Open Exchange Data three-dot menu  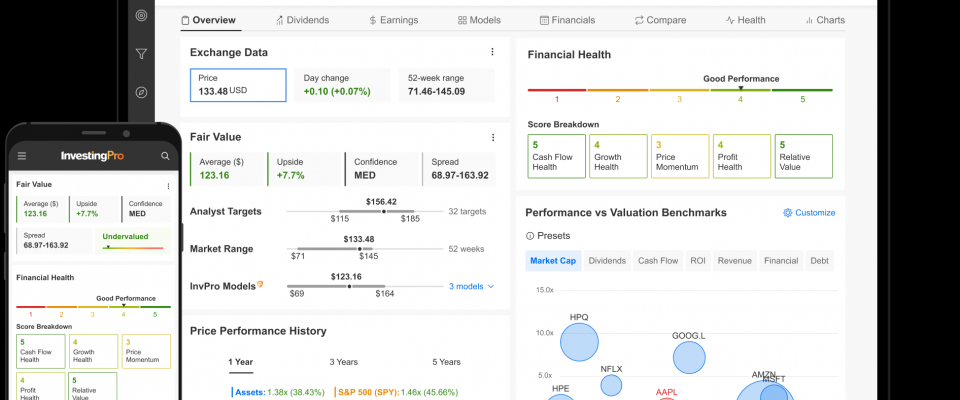(x=492, y=52)
